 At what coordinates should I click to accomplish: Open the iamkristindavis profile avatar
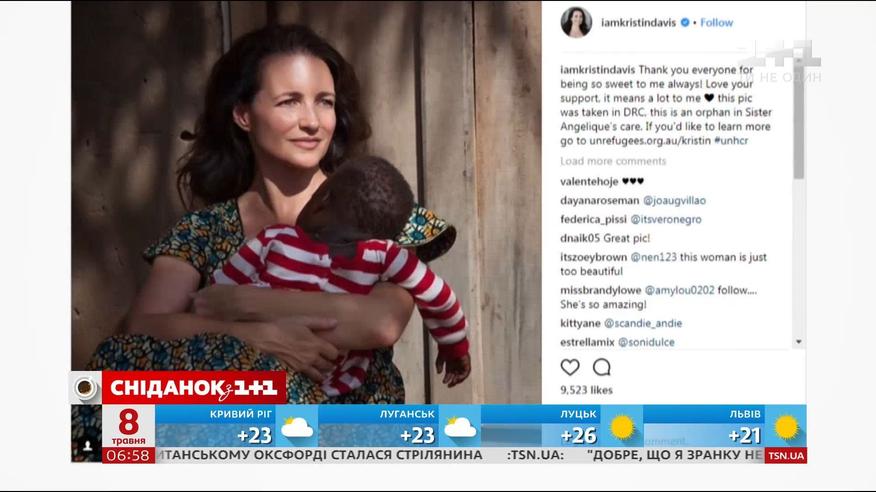point(576,22)
